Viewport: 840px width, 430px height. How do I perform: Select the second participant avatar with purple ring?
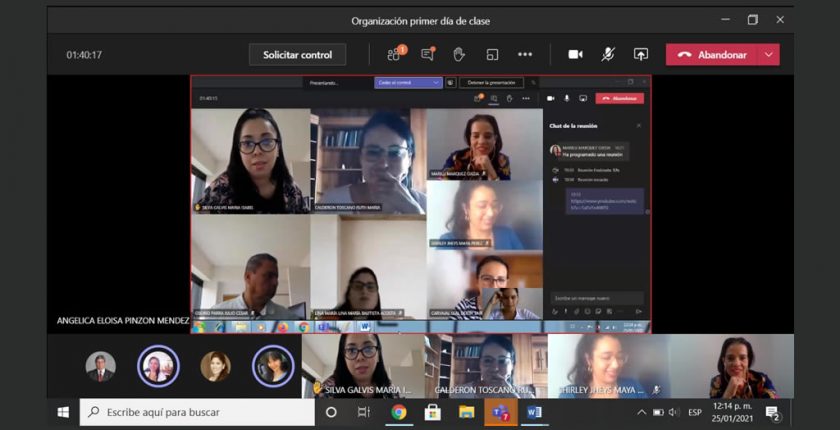[x=159, y=366]
